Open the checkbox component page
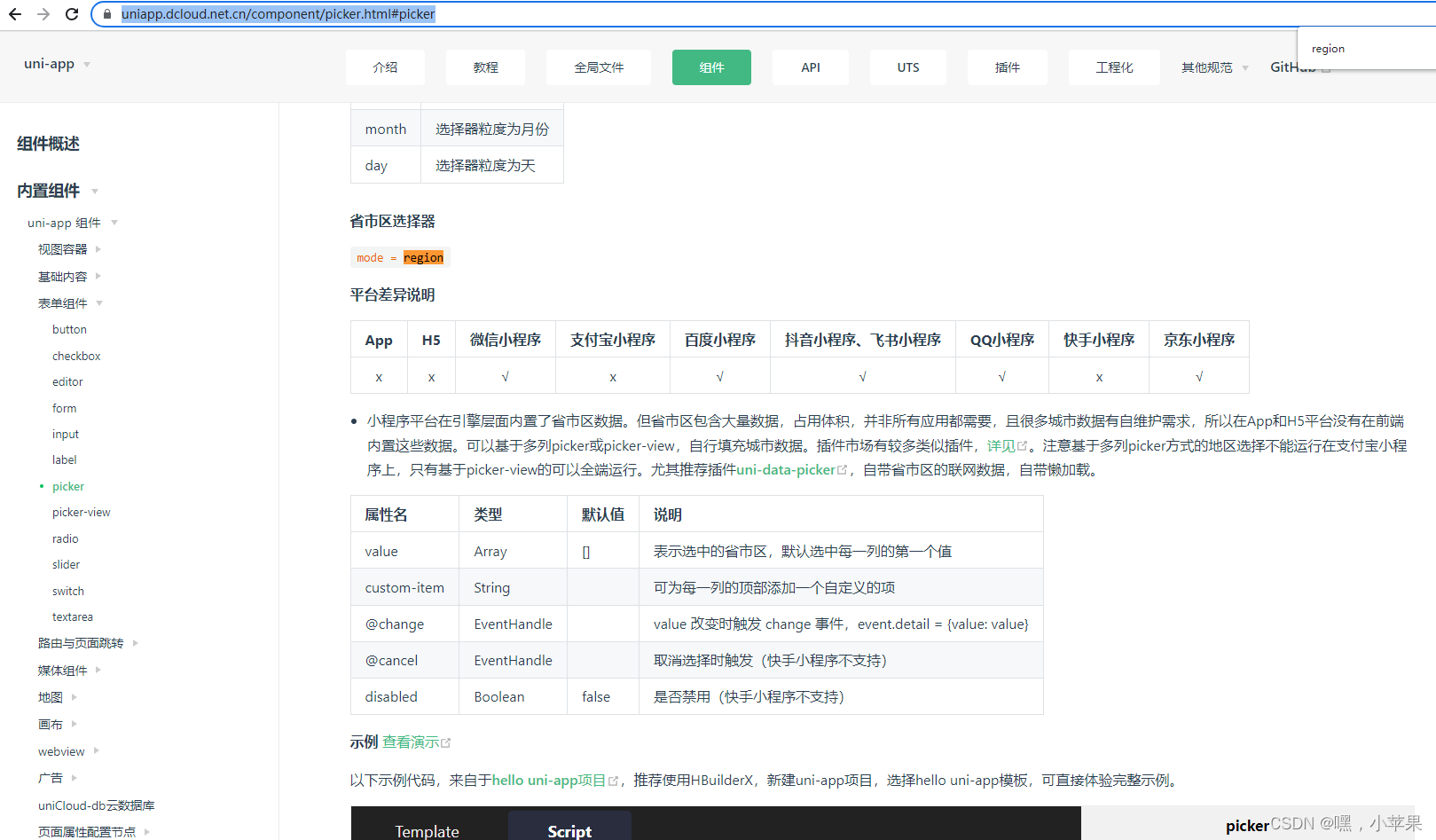The image size is (1436, 840). [76, 356]
